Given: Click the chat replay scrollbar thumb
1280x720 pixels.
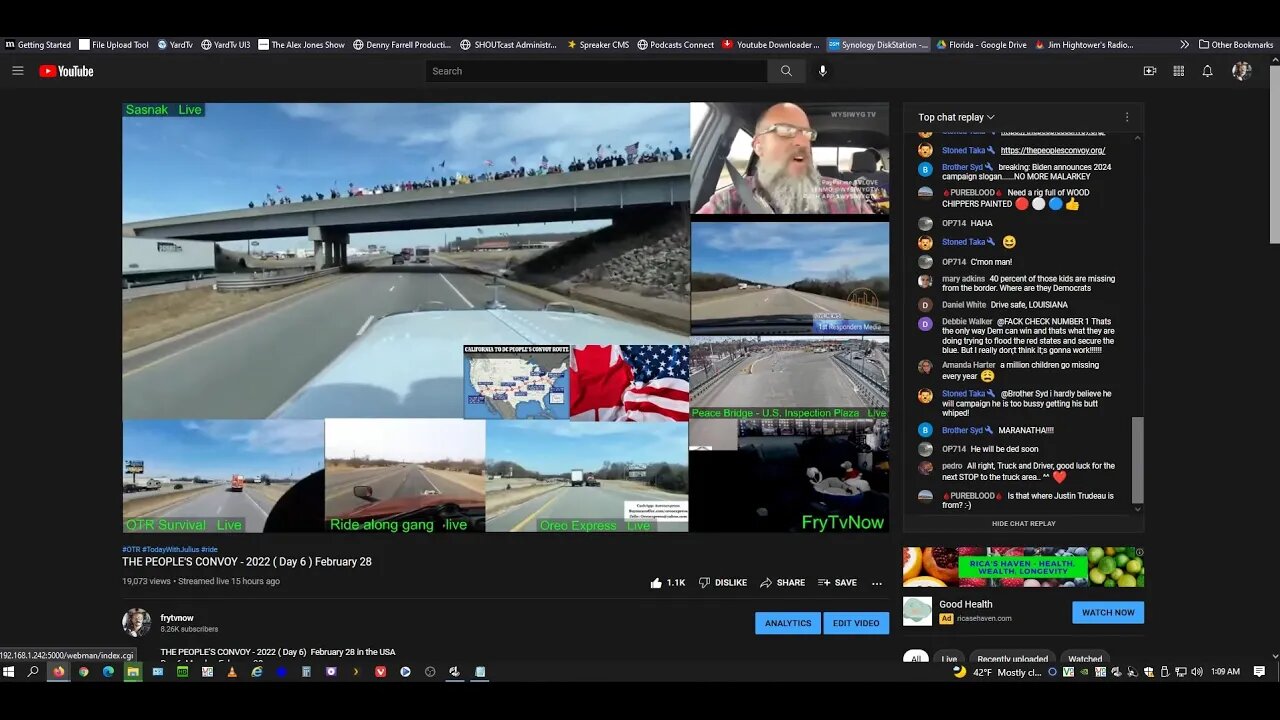Looking at the screenshot, I should 1137,460.
